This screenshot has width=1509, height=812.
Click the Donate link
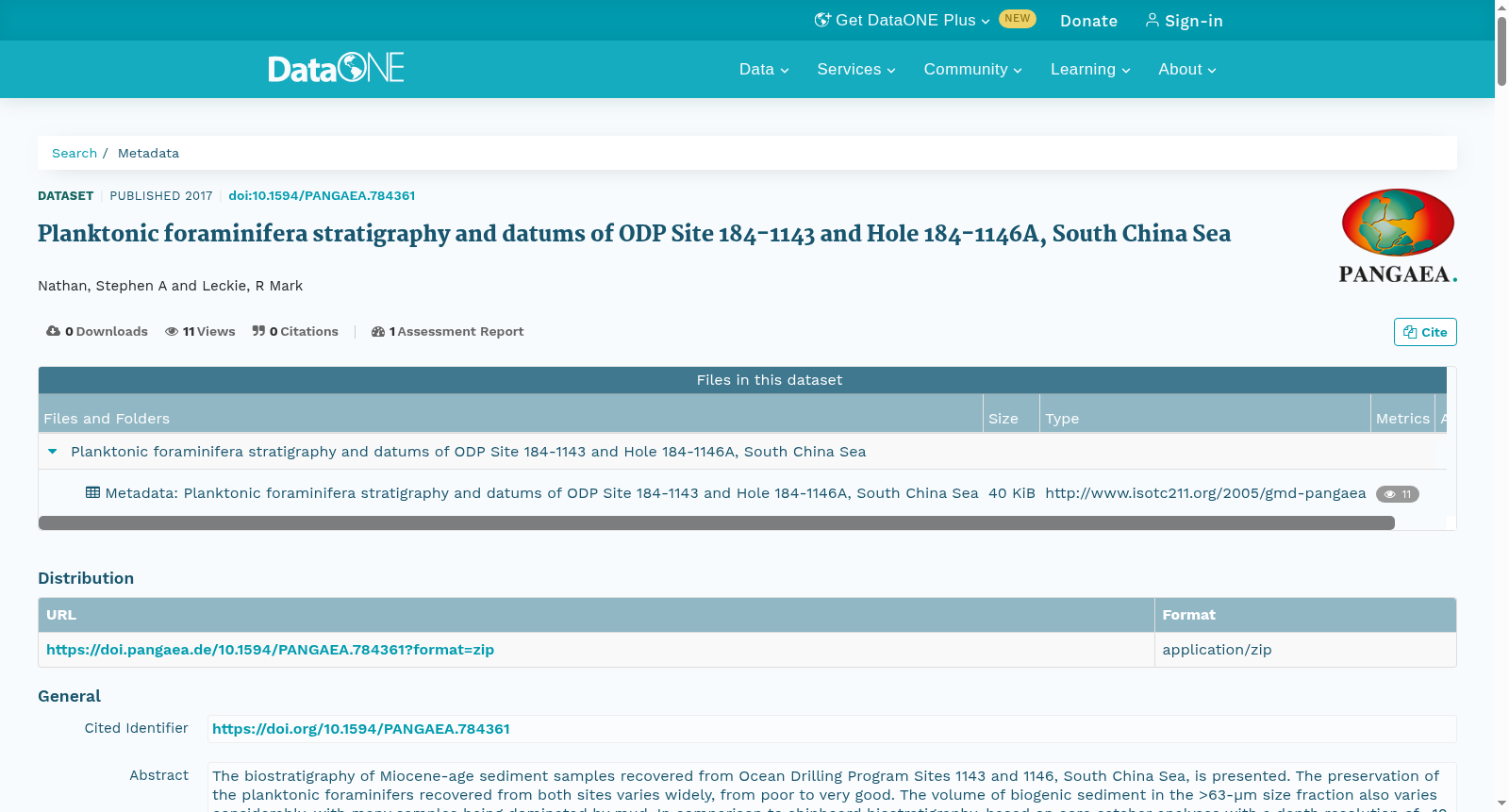click(x=1088, y=21)
